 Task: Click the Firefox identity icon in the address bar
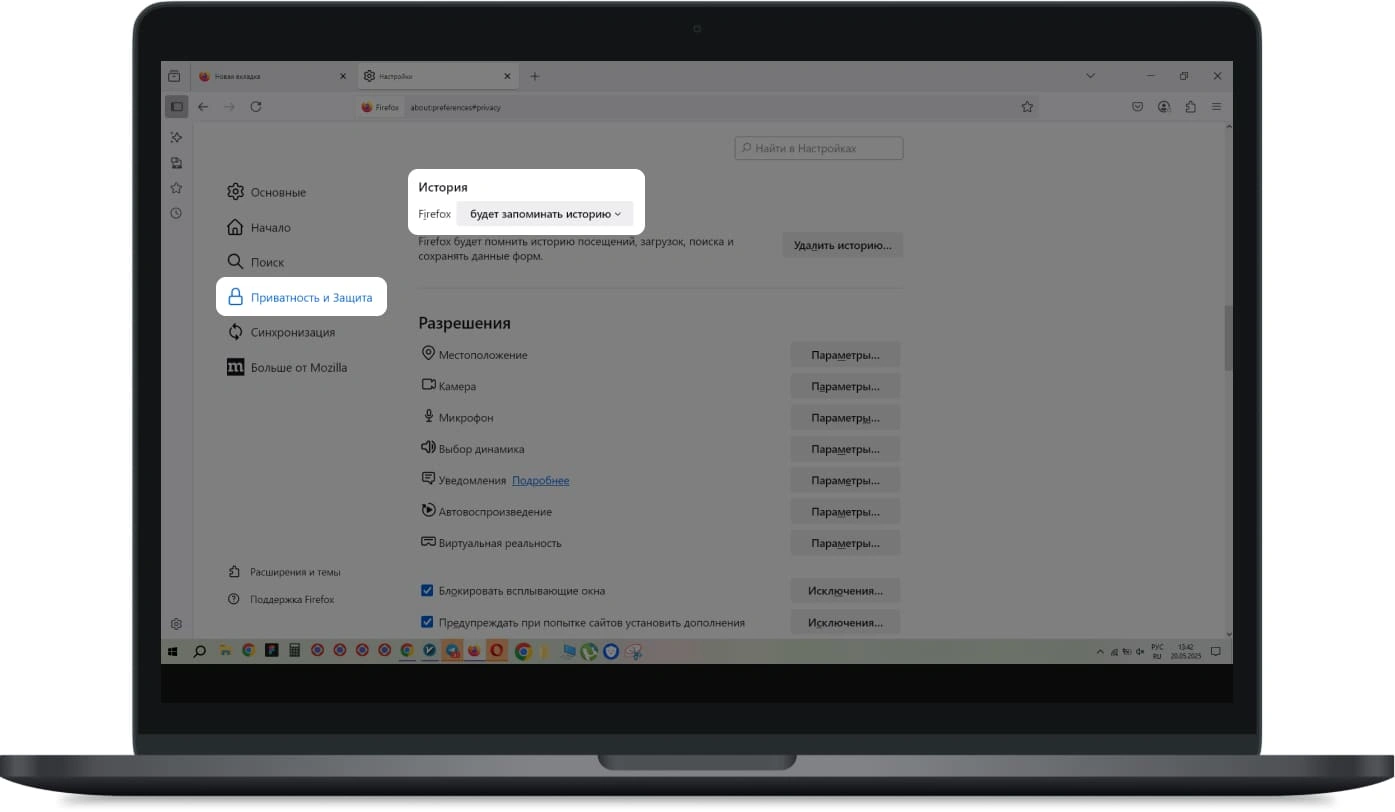[380, 107]
